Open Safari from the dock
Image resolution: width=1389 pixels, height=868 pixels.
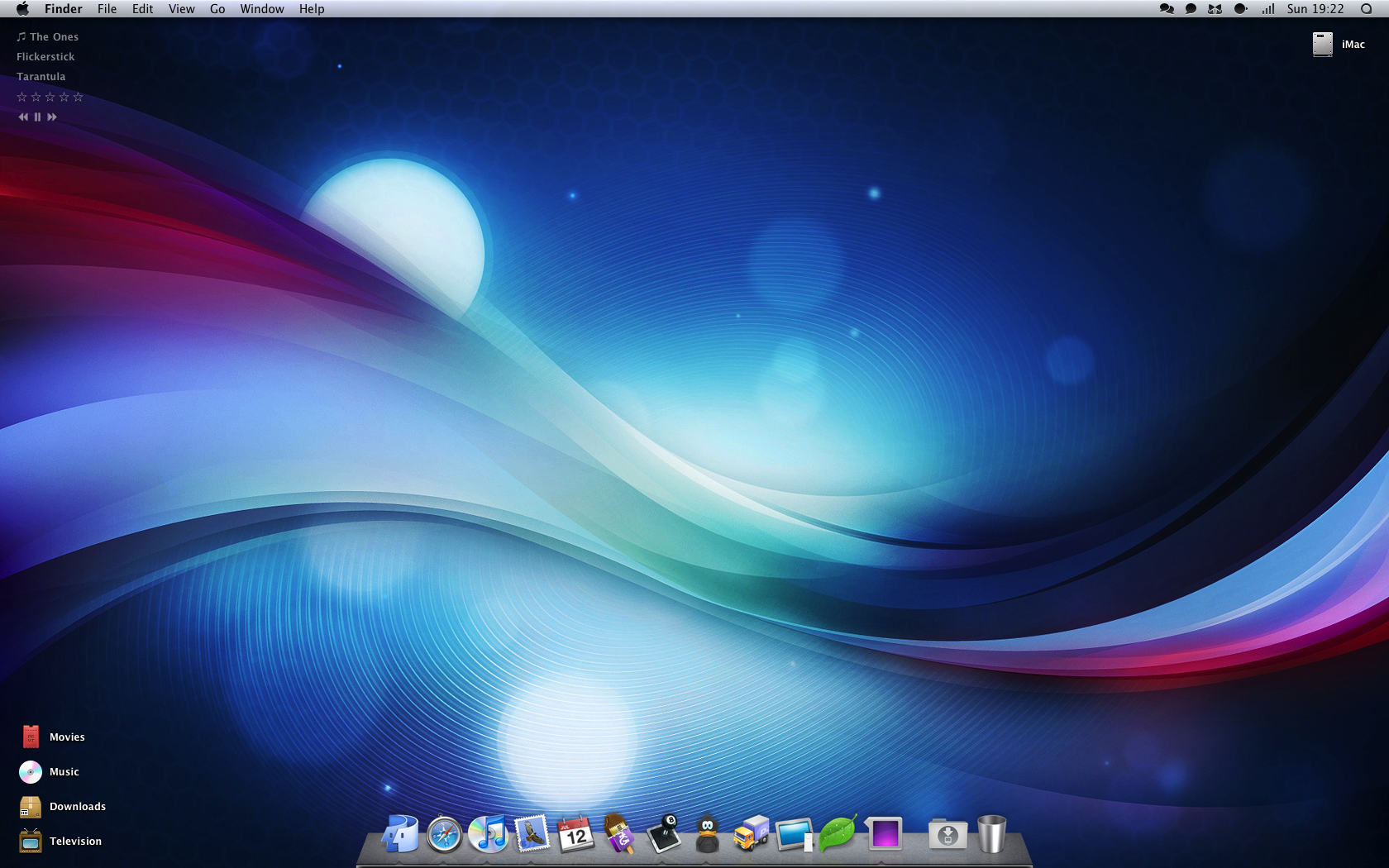click(444, 835)
